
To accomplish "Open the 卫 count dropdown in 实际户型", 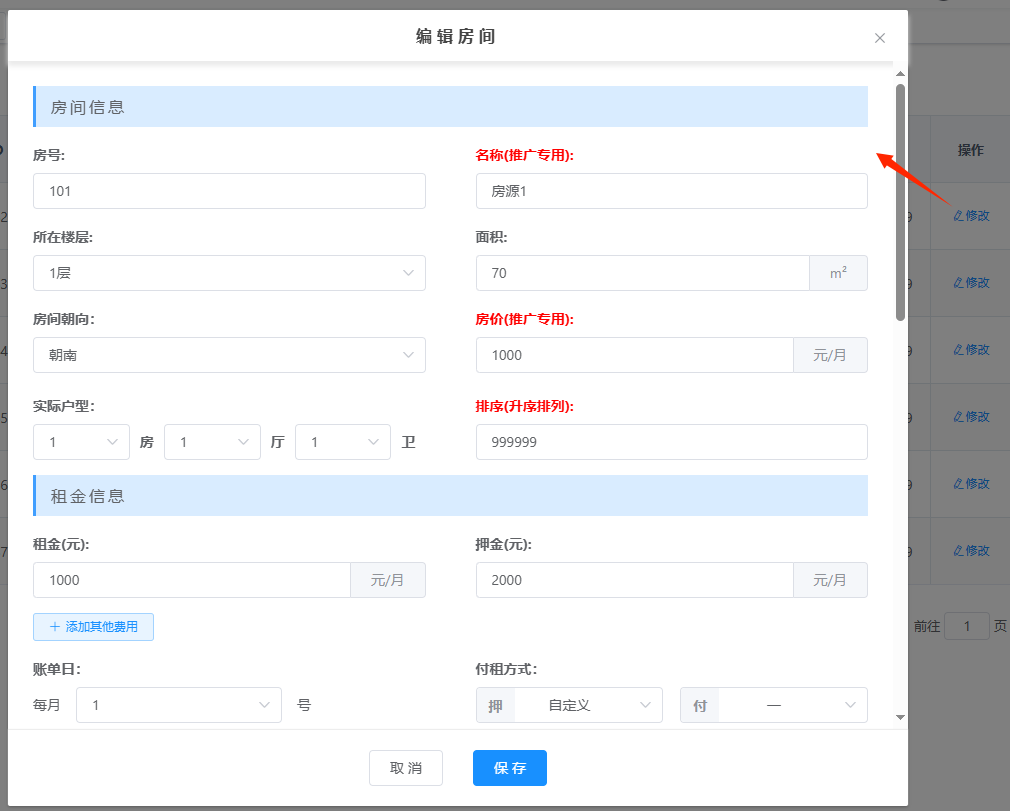I will 342,442.
